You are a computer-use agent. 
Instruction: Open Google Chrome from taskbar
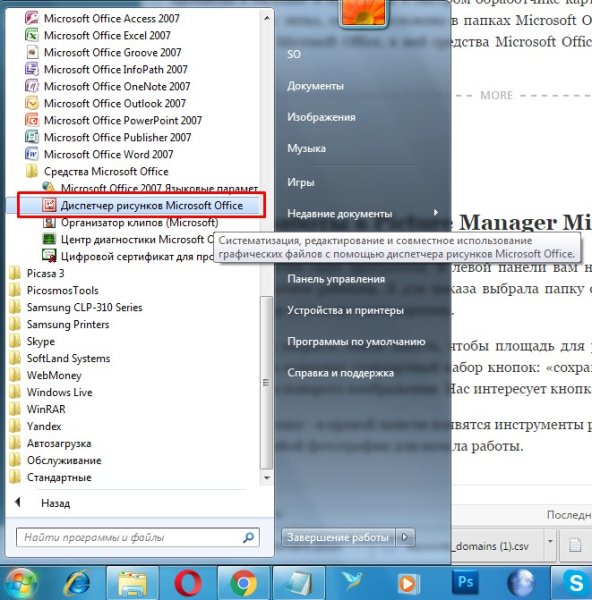(x=243, y=583)
